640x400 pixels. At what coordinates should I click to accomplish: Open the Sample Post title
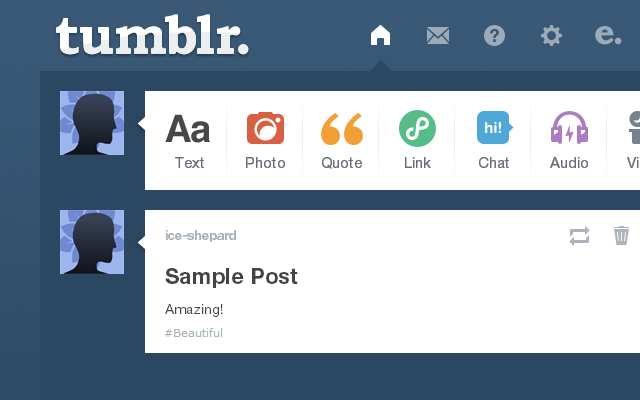(x=231, y=276)
